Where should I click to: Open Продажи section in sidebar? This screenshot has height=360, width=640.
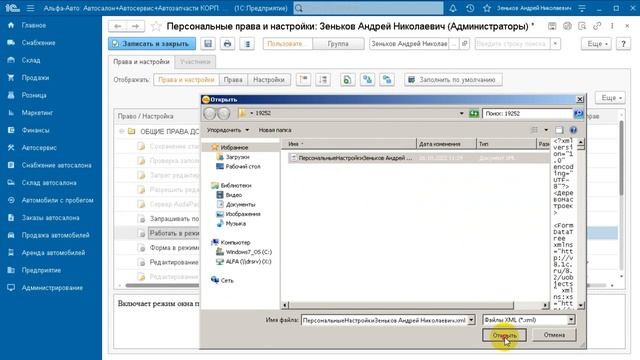pyautogui.click(x=35, y=78)
